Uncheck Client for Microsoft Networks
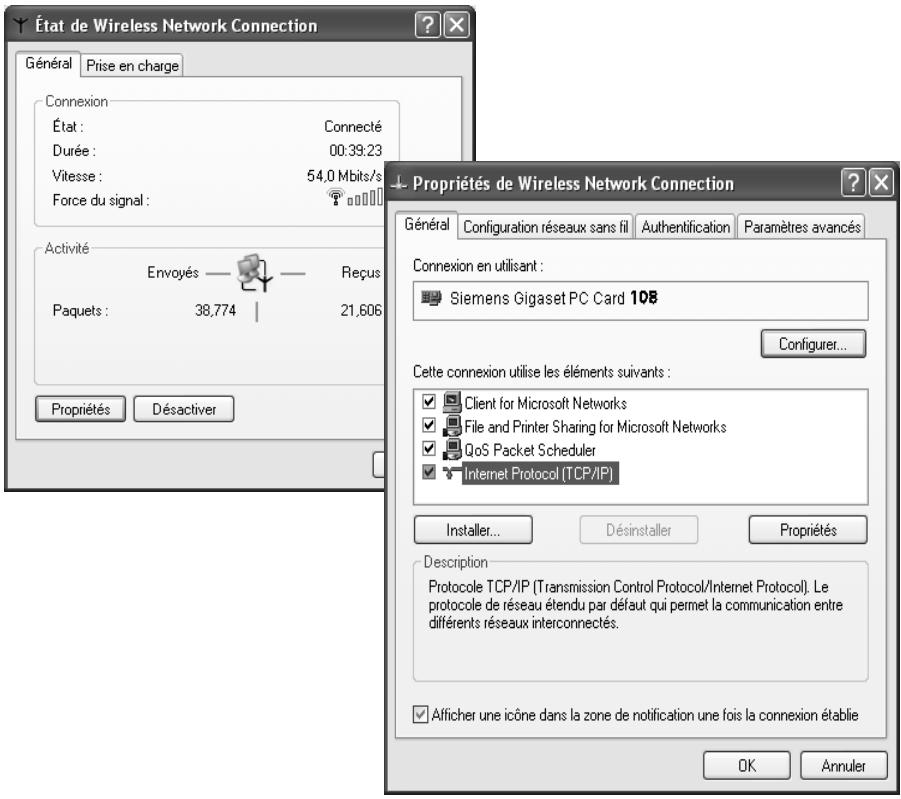 point(429,401)
